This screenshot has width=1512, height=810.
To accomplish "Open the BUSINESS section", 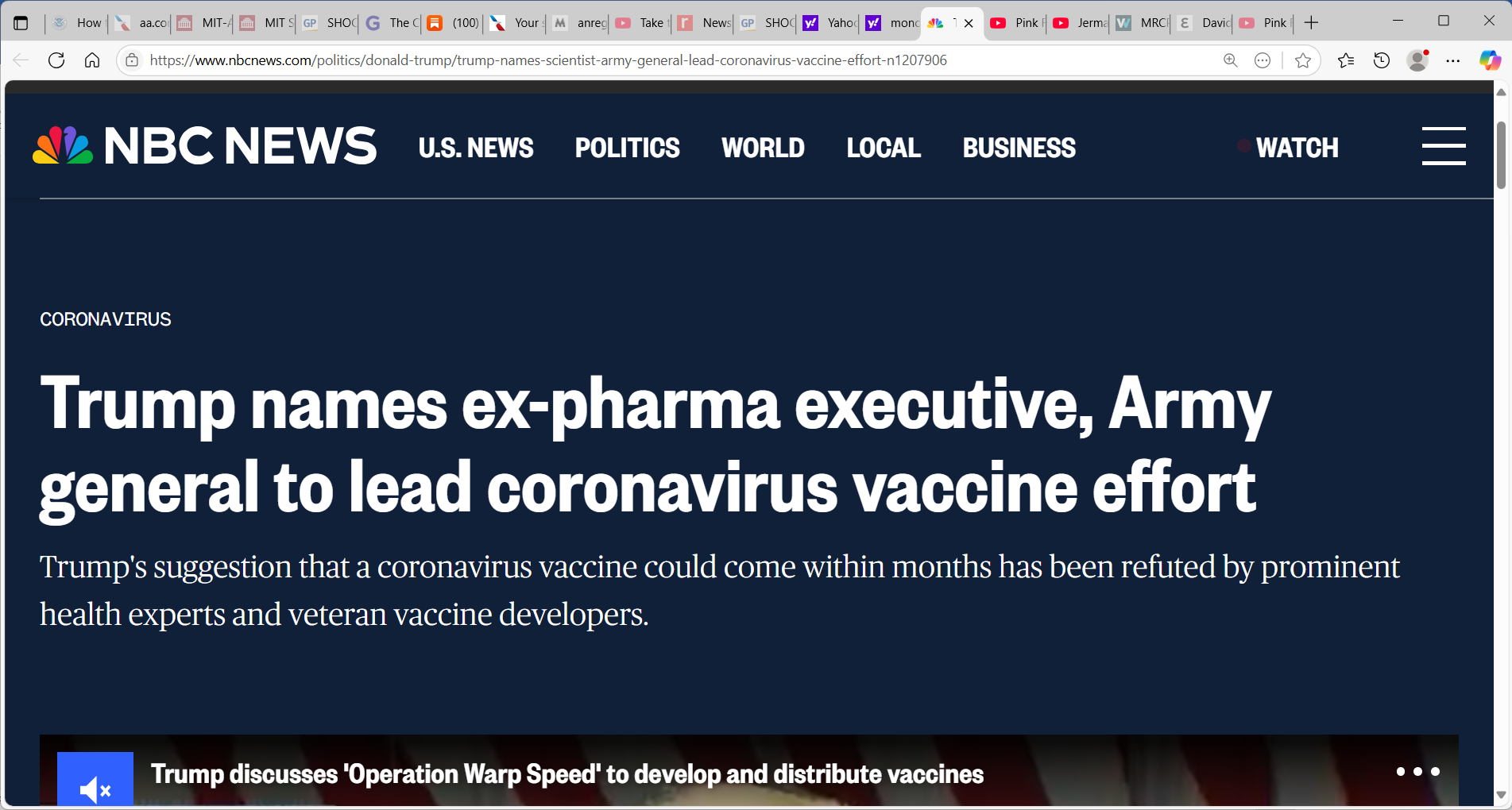I will tap(1019, 148).
